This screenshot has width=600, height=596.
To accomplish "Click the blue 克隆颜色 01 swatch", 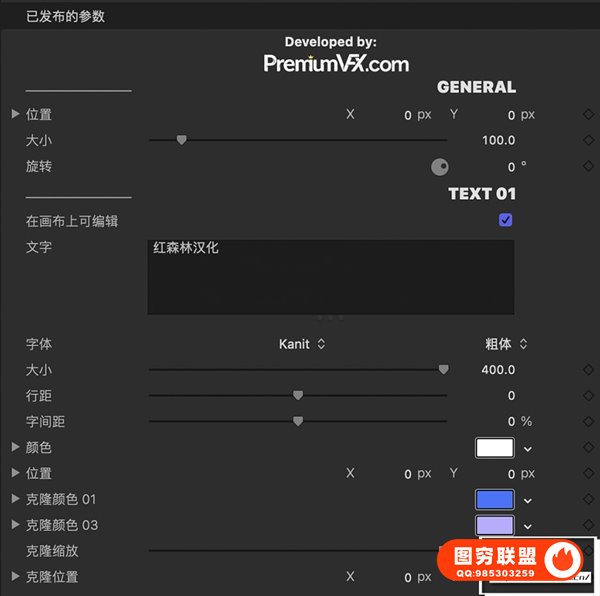I will click(x=495, y=500).
